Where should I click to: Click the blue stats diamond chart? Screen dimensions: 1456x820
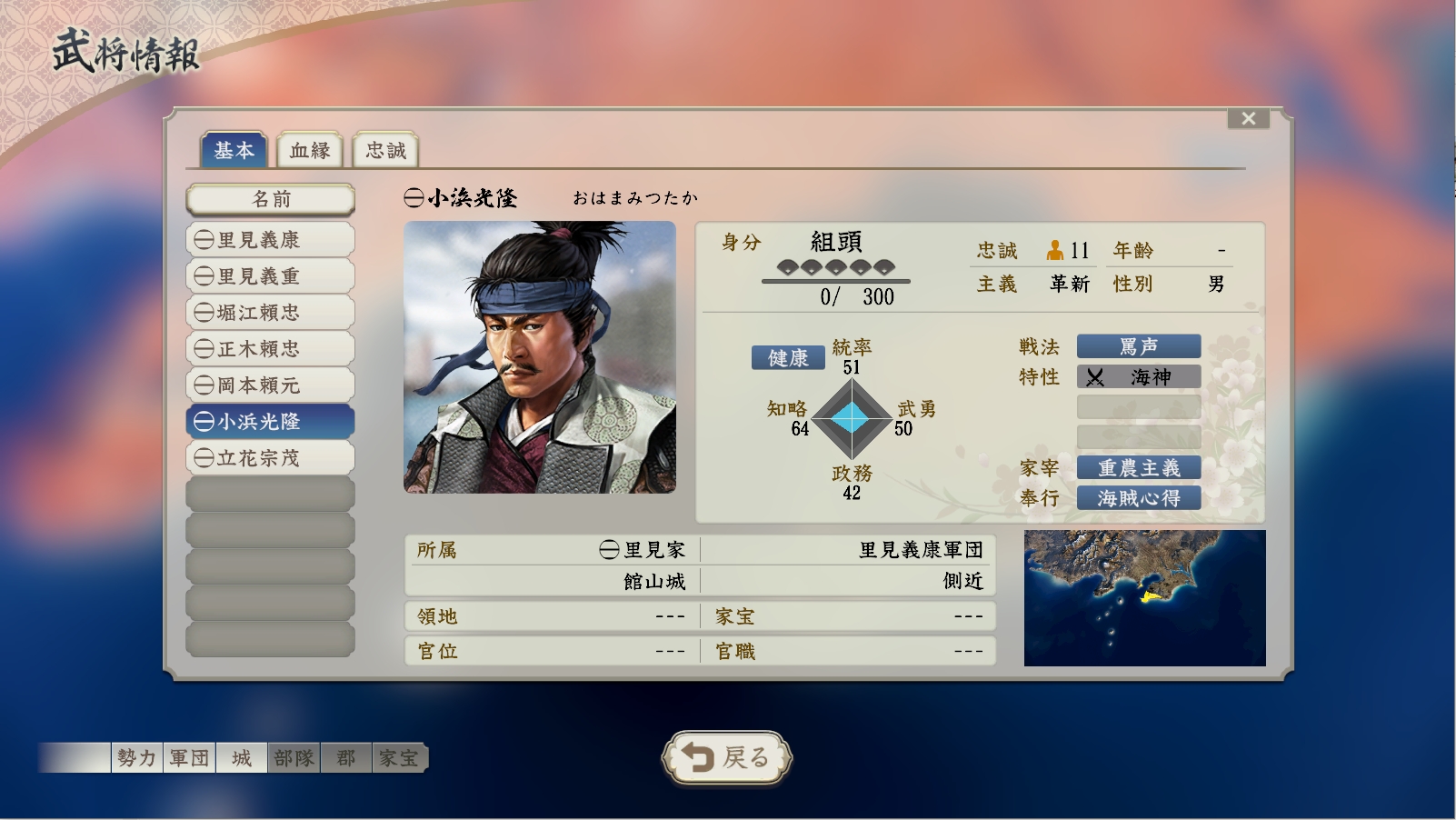coord(852,418)
